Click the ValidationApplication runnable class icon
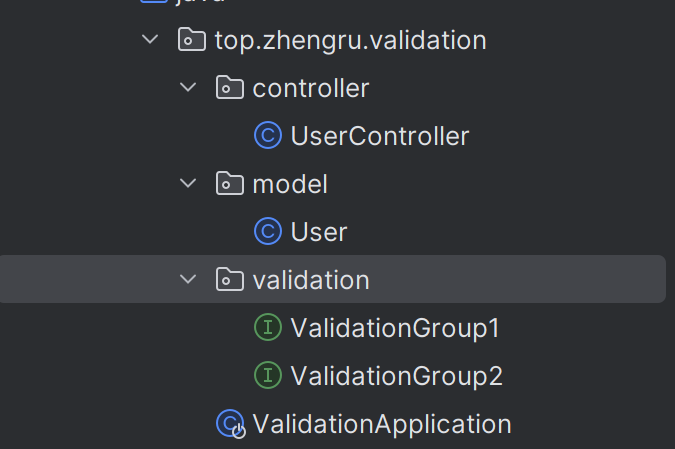675x449 pixels. pyautogui.click(x=230, y=424)
